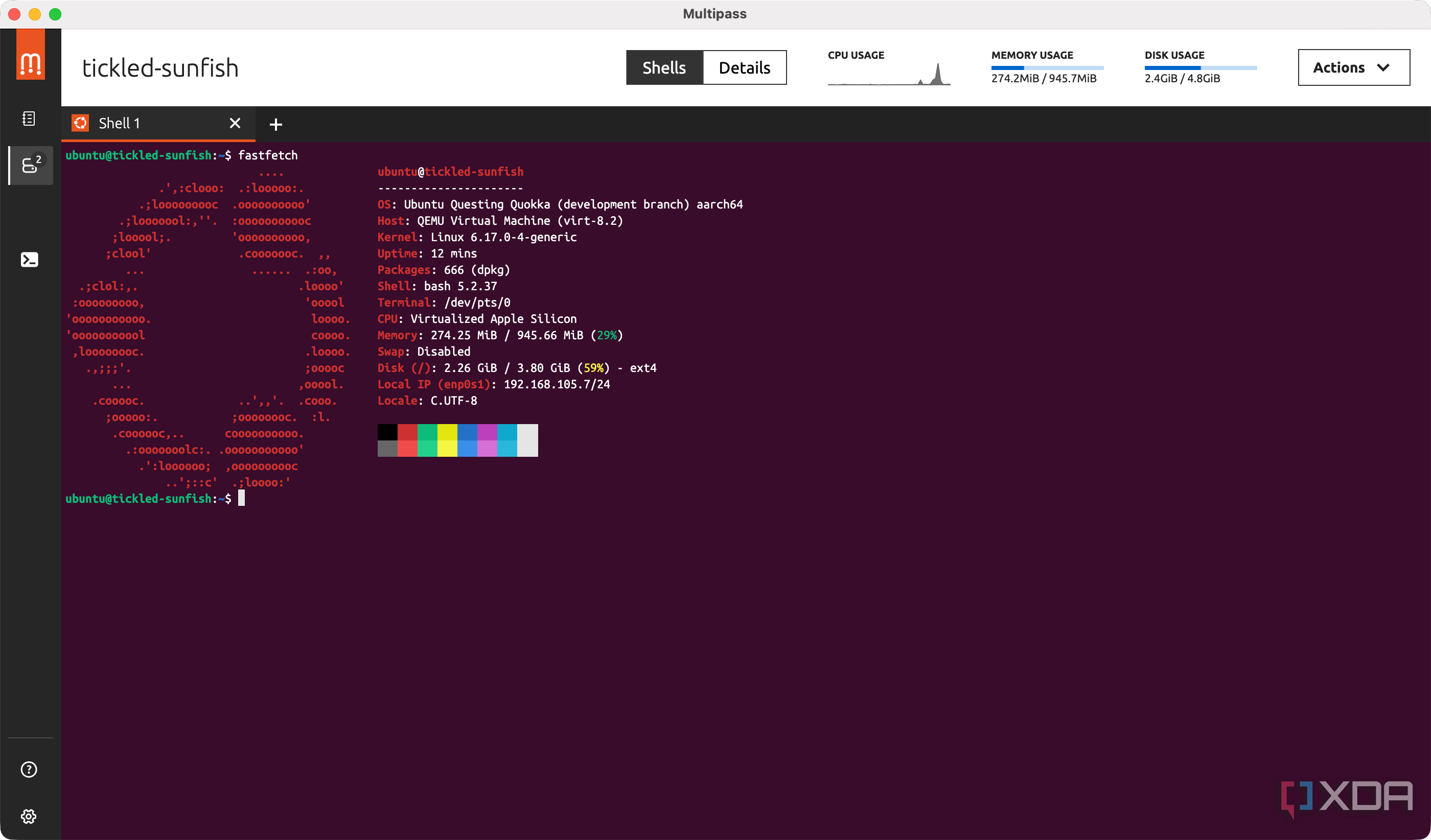Select the Shell 1 tab

click(x=158, y=123)
